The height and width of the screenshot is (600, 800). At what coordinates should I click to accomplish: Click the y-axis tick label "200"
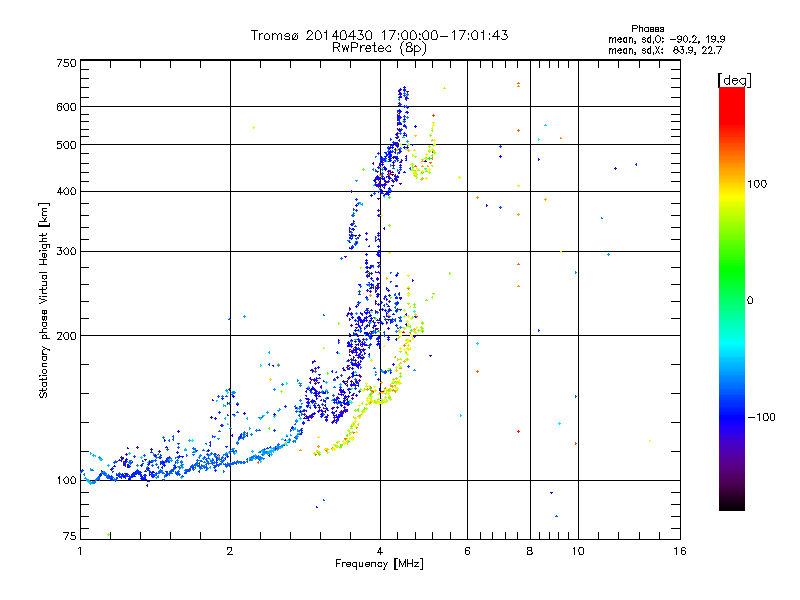tap(66, 336)
